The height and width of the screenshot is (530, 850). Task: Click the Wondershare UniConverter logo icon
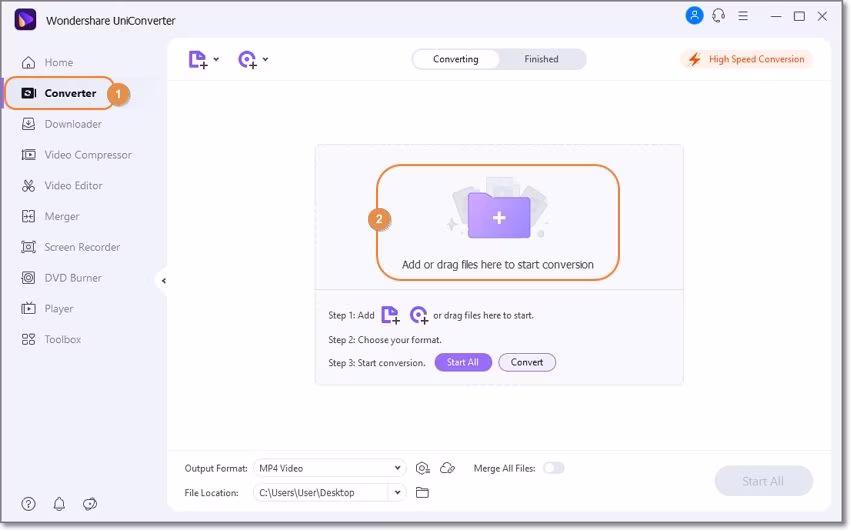pyautogui.click(x=25, y=20)
